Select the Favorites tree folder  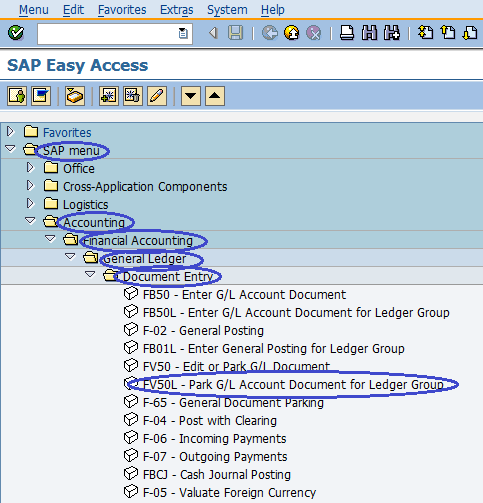(67, 133)
